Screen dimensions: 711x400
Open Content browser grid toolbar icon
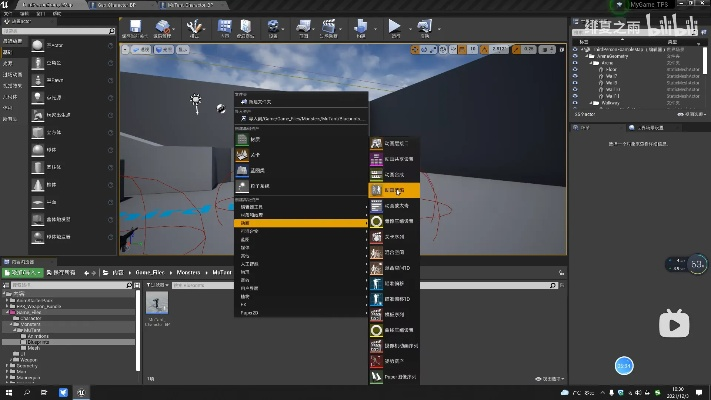pyautogui.click(x=224, y=27)
